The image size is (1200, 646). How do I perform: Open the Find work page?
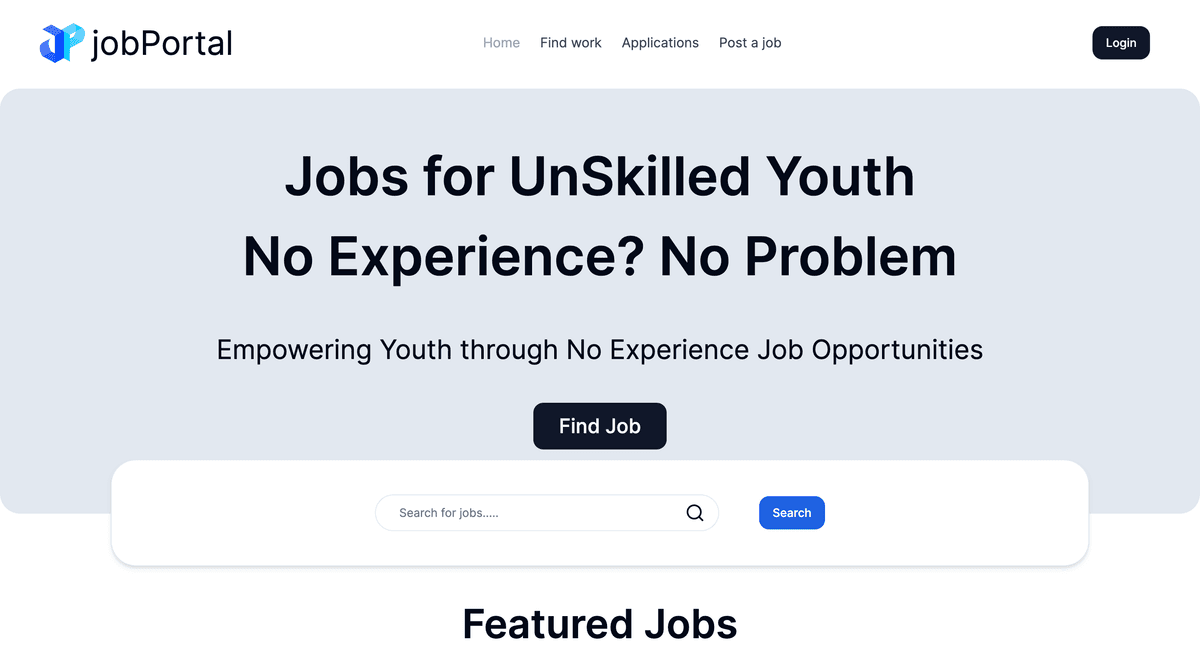click(571, 43)
